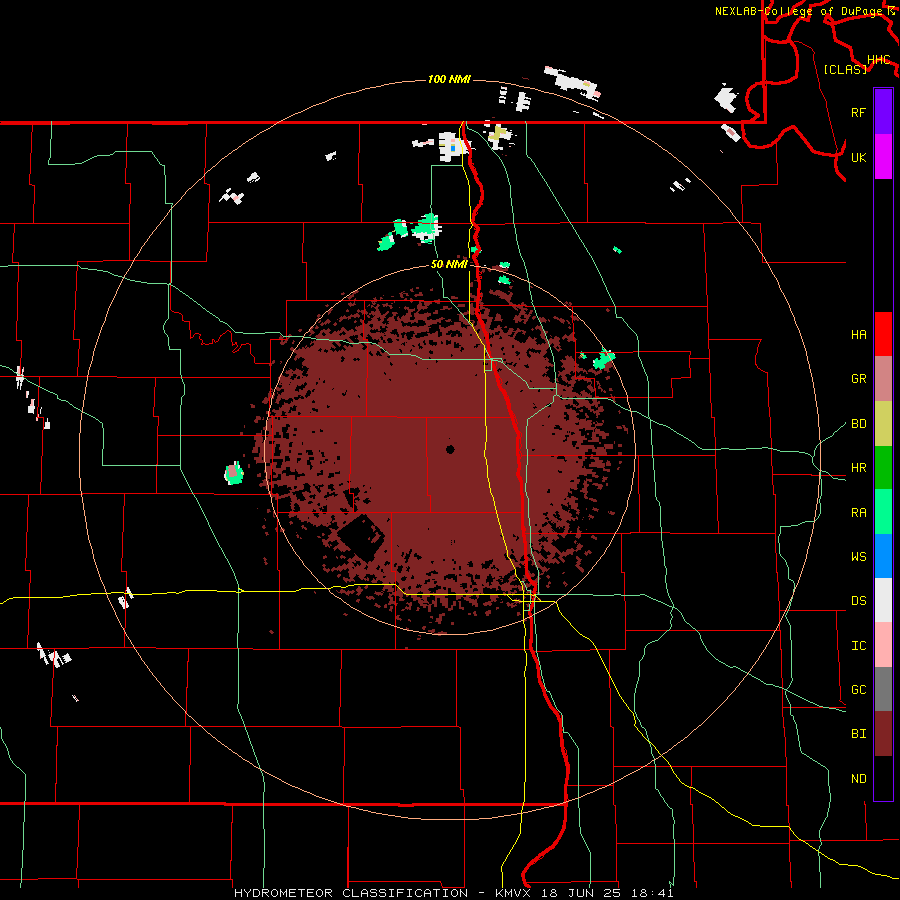This screenshot has width=900, height=900.
Task: Click the RA light green legend swatch
Action: [x=883, y=512]
